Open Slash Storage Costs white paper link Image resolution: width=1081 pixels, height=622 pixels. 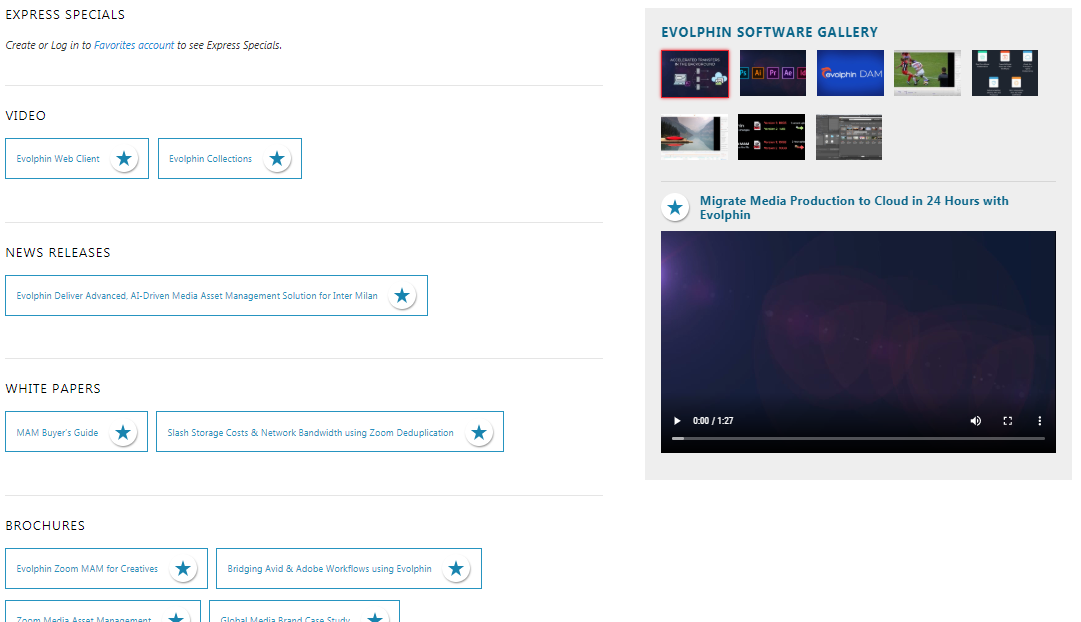coord(310,433)
